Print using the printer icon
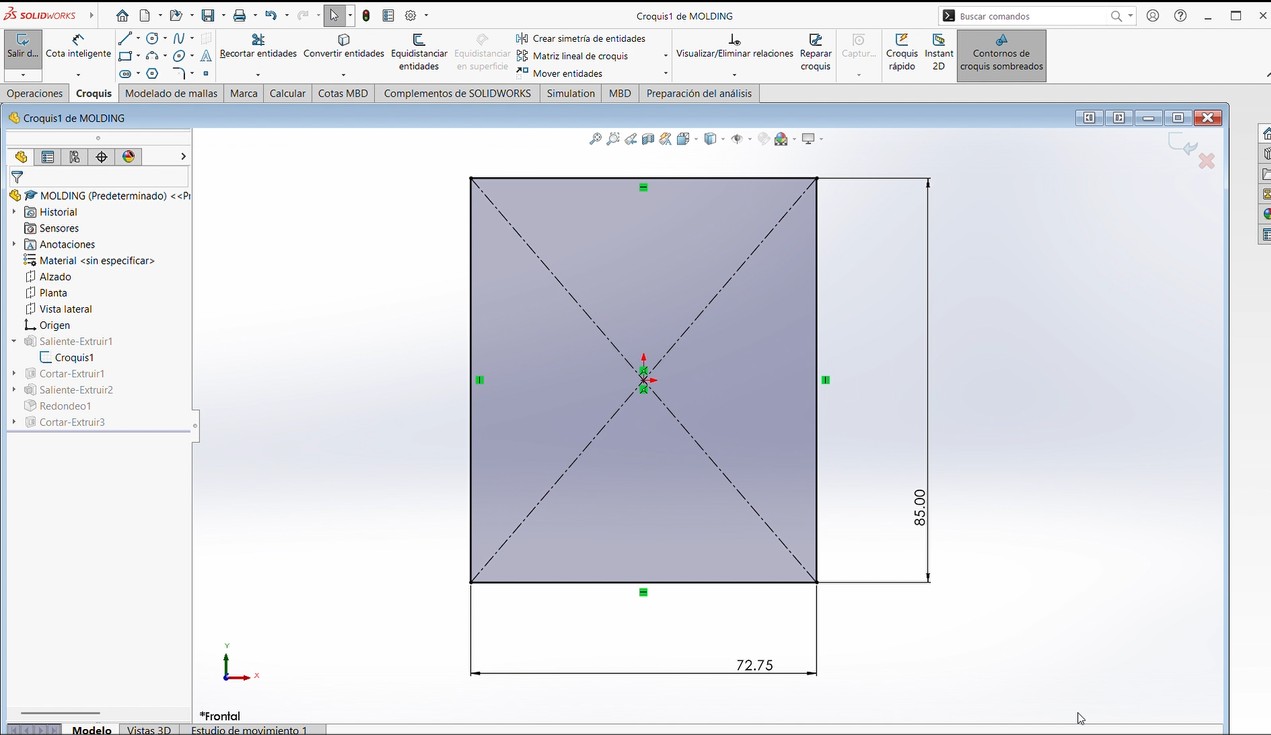1271x735 pixels. click(x=239, y=16)
